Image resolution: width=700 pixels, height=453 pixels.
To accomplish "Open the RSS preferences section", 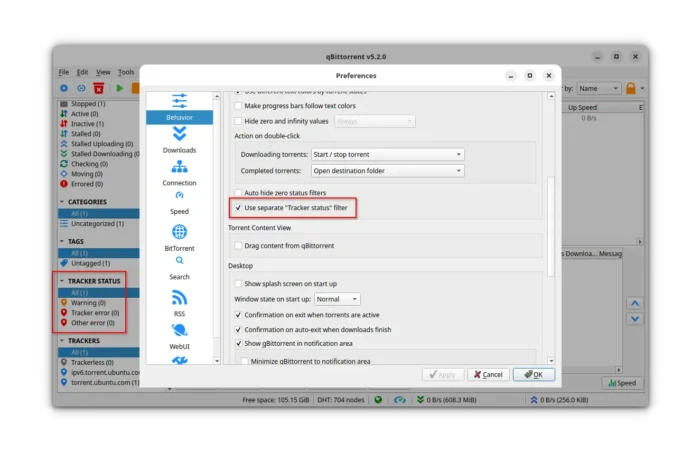I will 179,303.
